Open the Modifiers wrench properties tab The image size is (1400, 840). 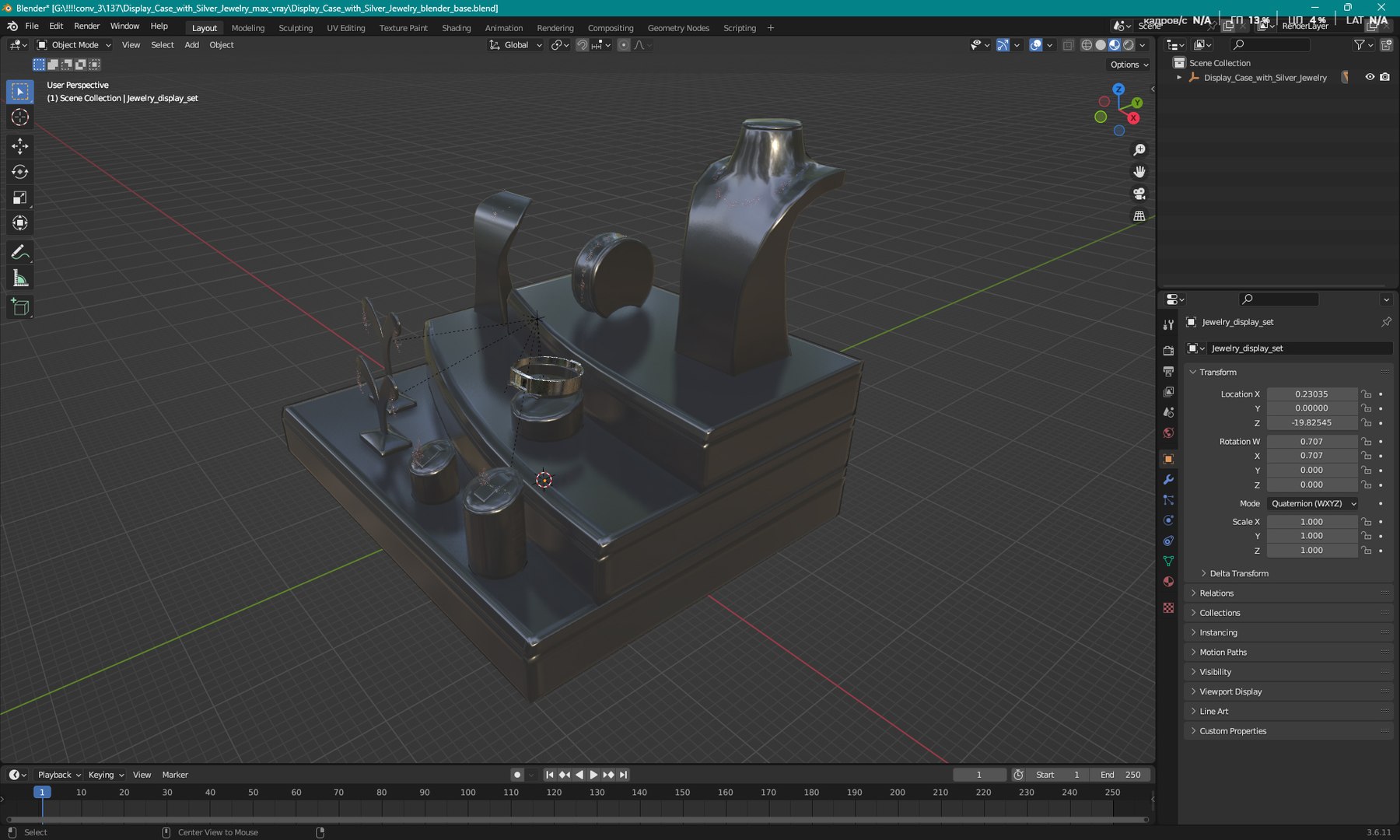(1168, 480)
